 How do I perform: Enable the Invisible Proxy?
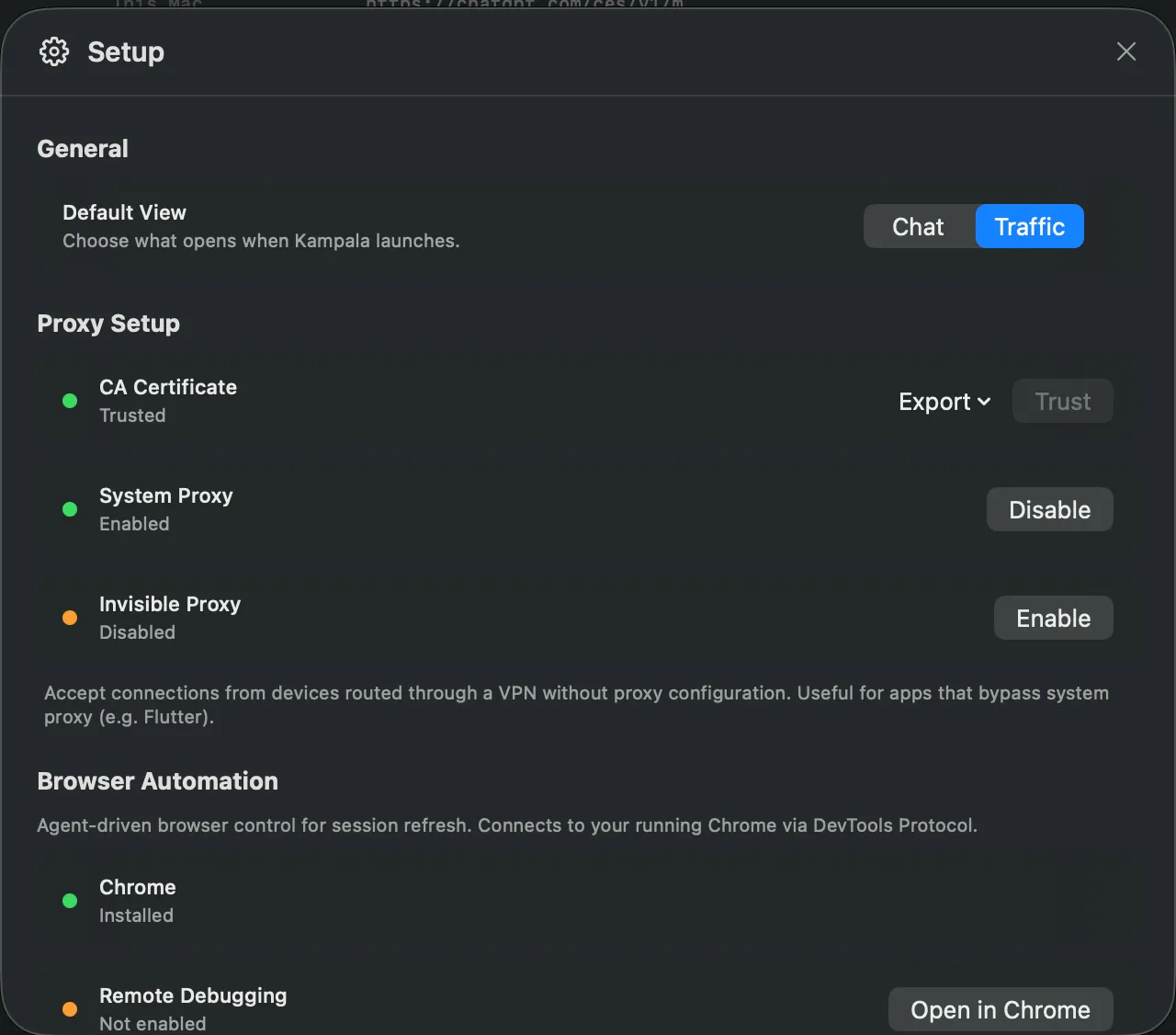(1054, 618)
